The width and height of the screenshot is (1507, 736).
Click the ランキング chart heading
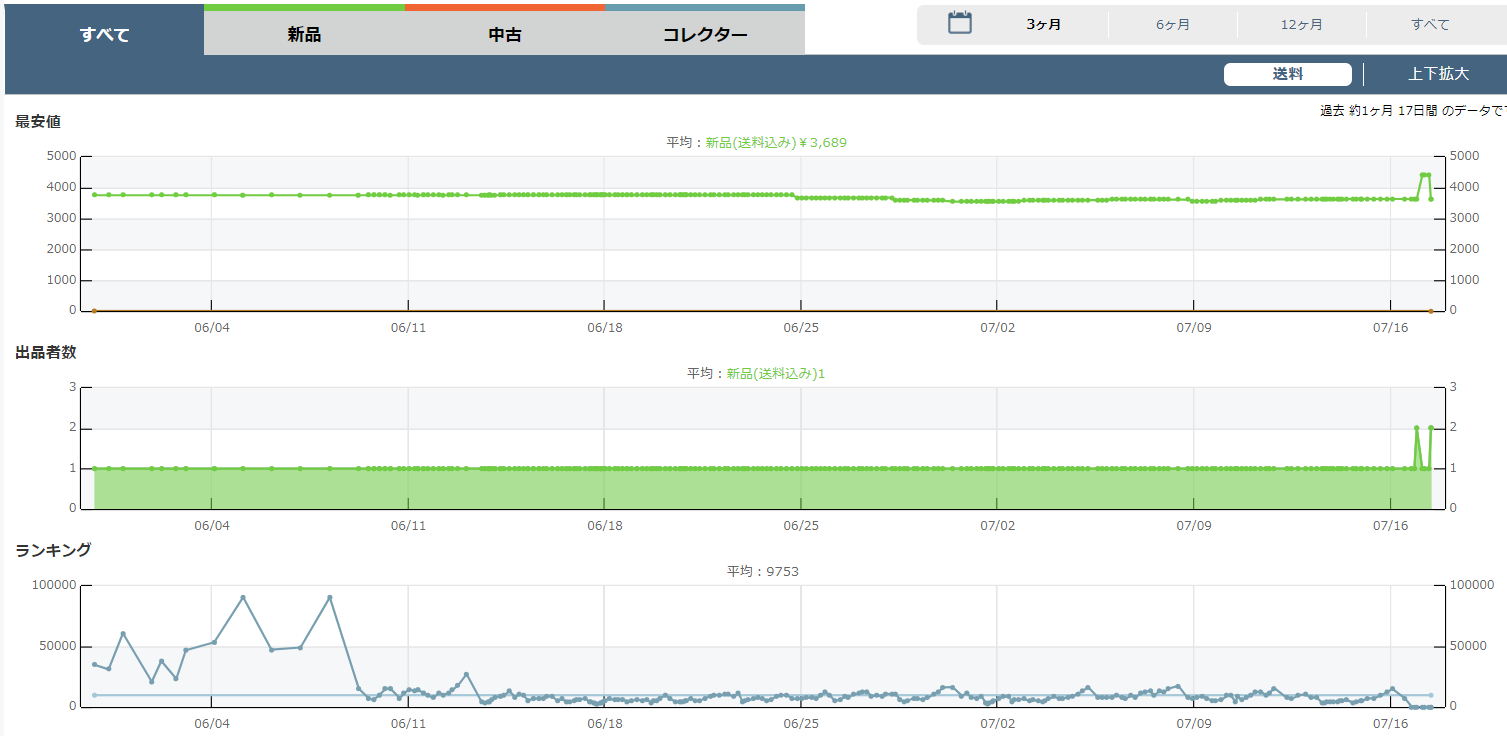[x=53, y=550]
